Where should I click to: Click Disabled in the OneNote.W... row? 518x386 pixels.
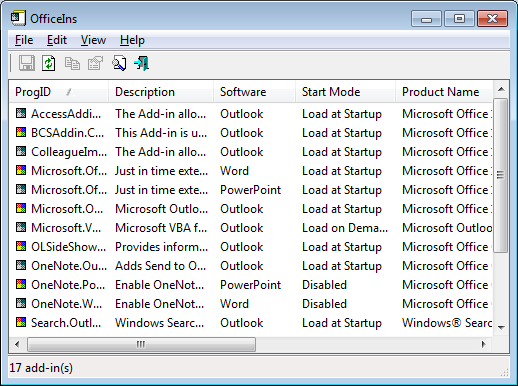pyautogui.click(x=324, y=304)
